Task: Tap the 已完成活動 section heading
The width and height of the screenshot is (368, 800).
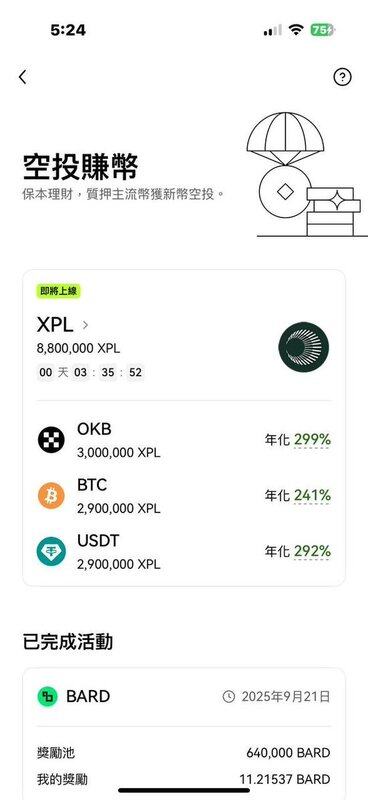Action: coord(67,642)
